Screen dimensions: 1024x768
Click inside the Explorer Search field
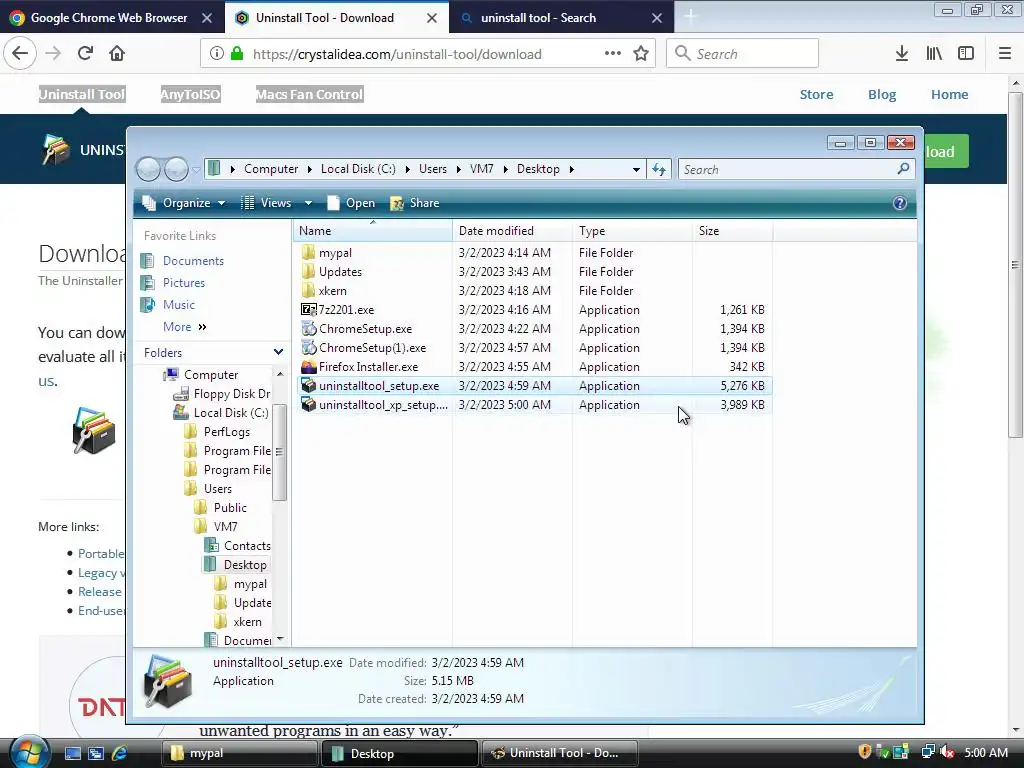click(x=787, y=169)
